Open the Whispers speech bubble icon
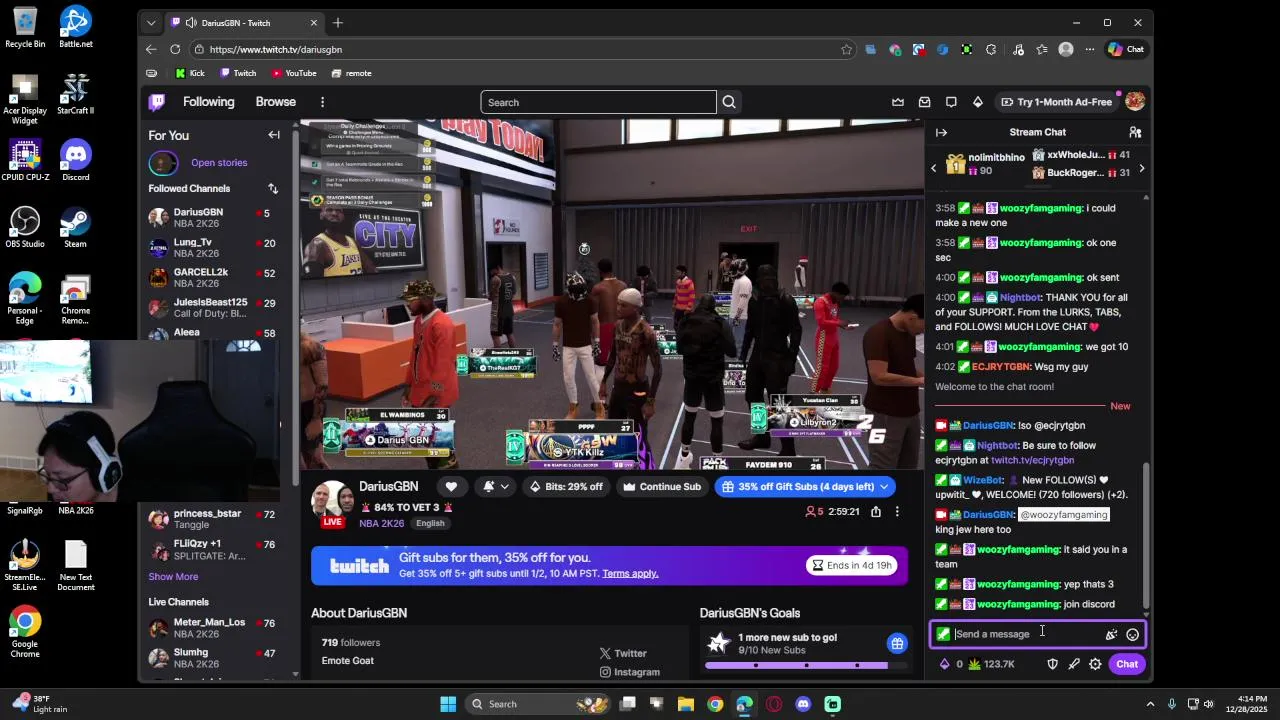The width and height of the screenshot is (1280, 720). click(951, 102)
